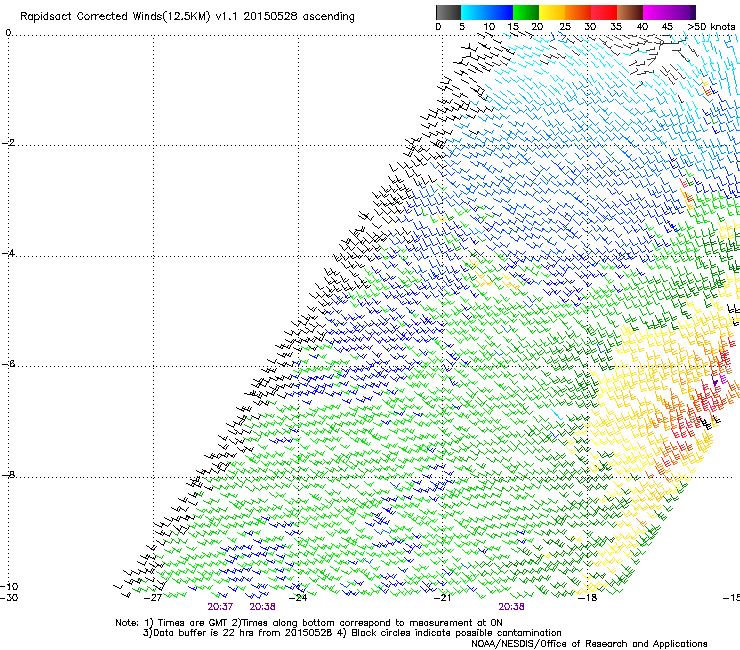The height and width of the screenshot is (650, 740).
Task: Click the cyan-to-blue 5–15 knots legend gradient
Action: pos(487,12)
